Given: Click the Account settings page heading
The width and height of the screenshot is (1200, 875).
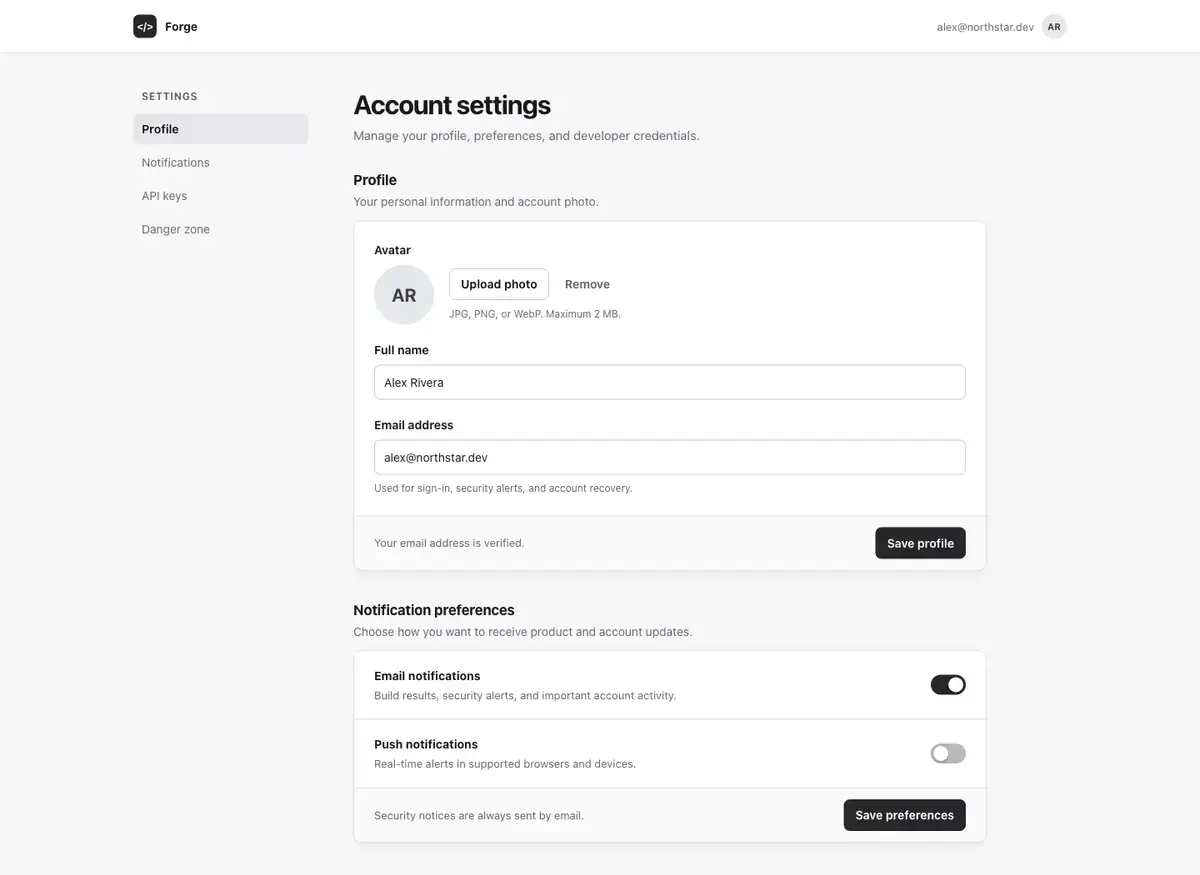Looking at the screenshot, I should [452, 105].
